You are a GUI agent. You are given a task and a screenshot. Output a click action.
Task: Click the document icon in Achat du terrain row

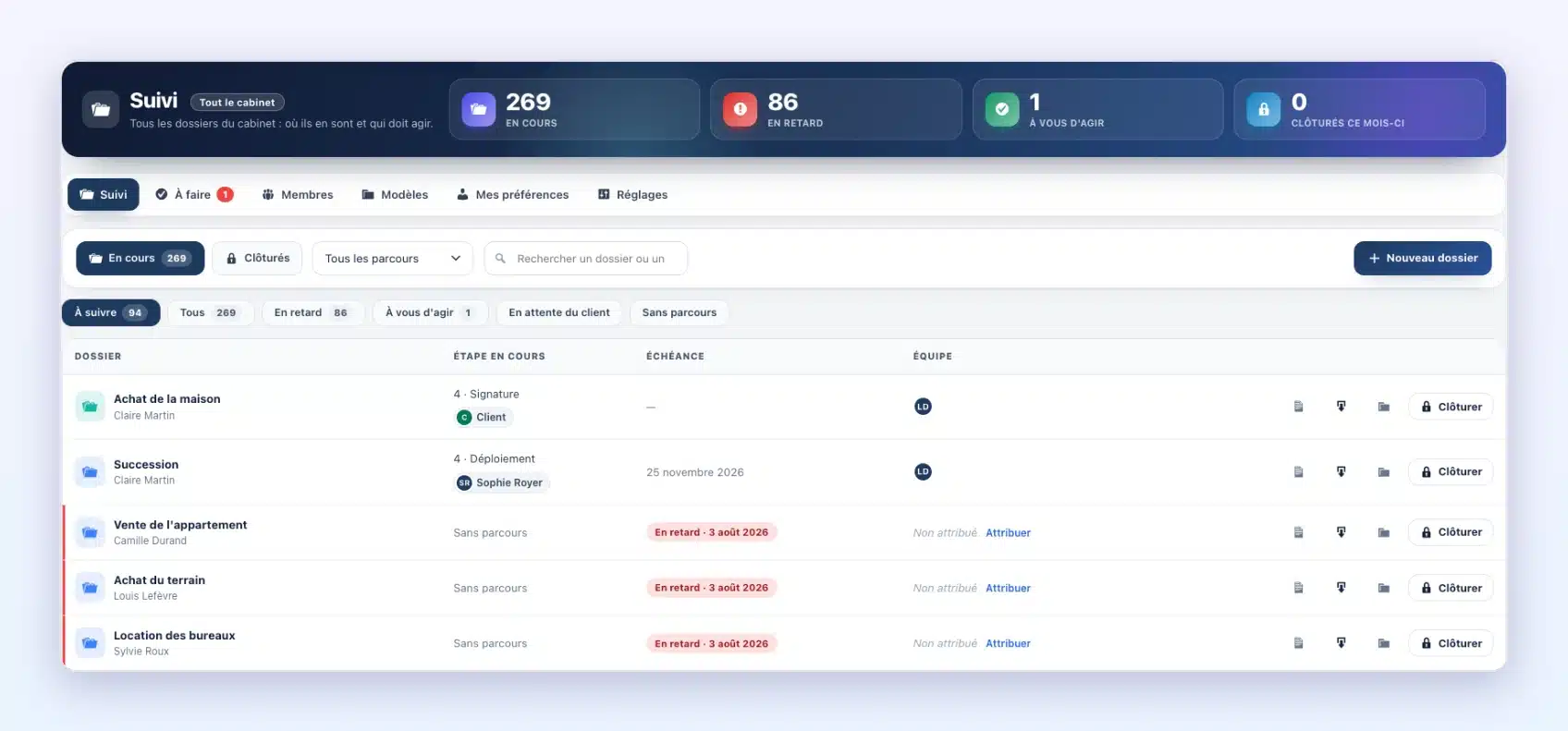tap(1298, 588)
